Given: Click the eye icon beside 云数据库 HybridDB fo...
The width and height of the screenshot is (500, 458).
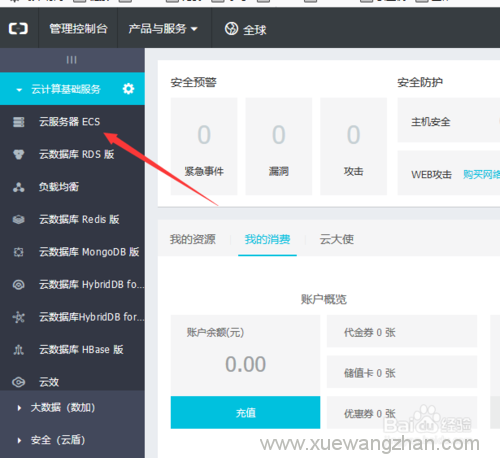Looking at the screenshot, I should 19,285.
